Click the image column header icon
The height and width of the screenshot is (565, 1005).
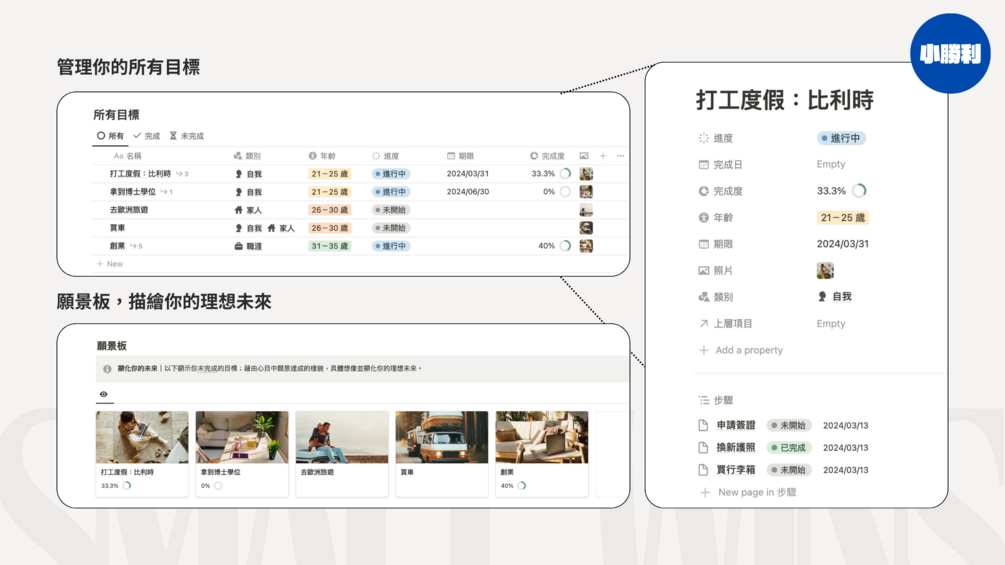(584, 156)
